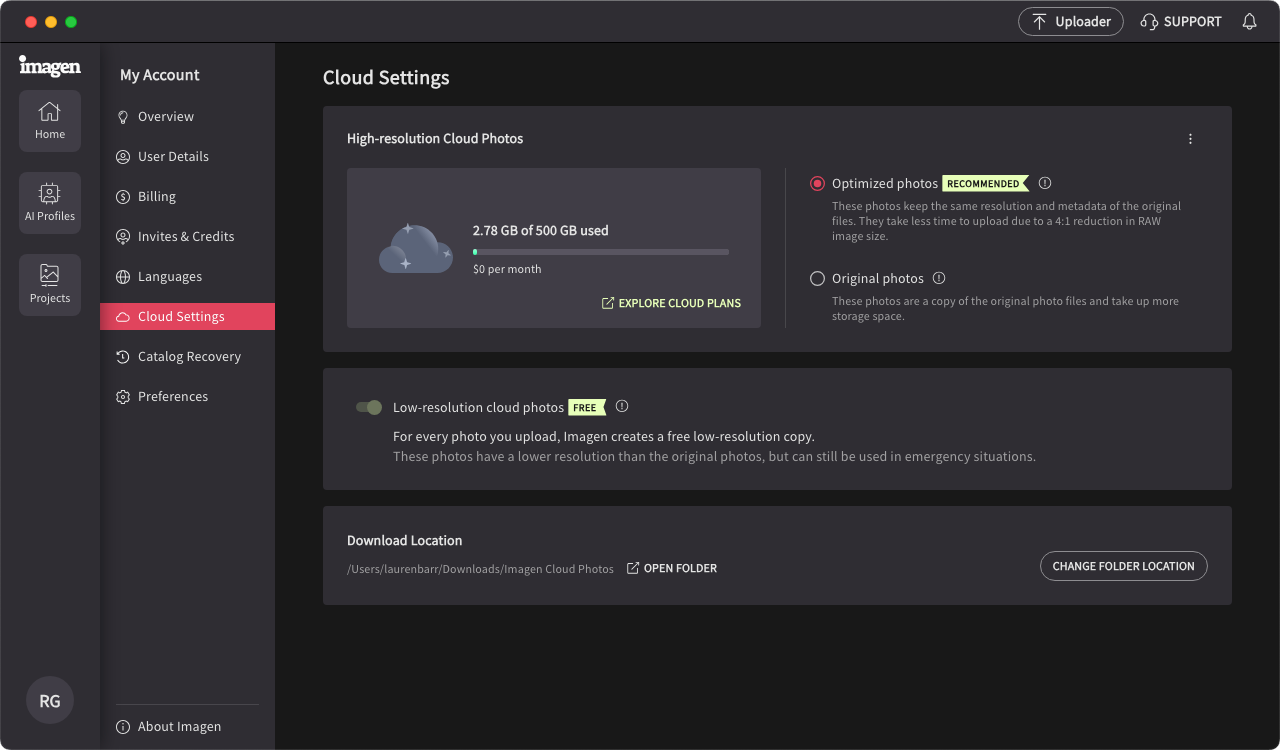The width and height of the screenshot is (1280, 750).
Task: Open three-dot menu for High-resolution Cloud Photos
Action: 1190,139
